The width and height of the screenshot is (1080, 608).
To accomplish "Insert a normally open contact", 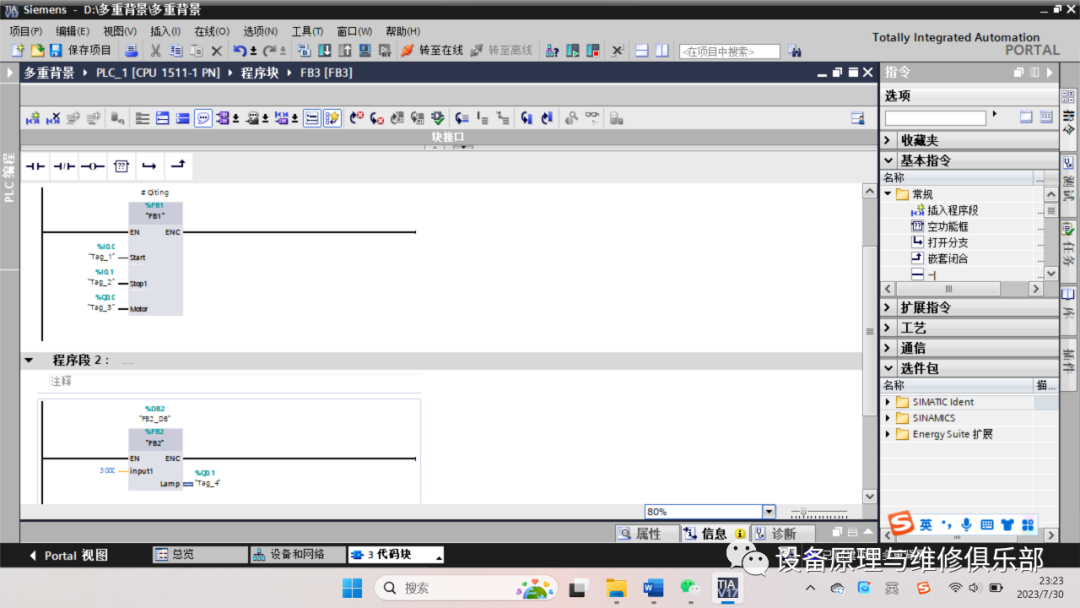I will pos(35,166).
